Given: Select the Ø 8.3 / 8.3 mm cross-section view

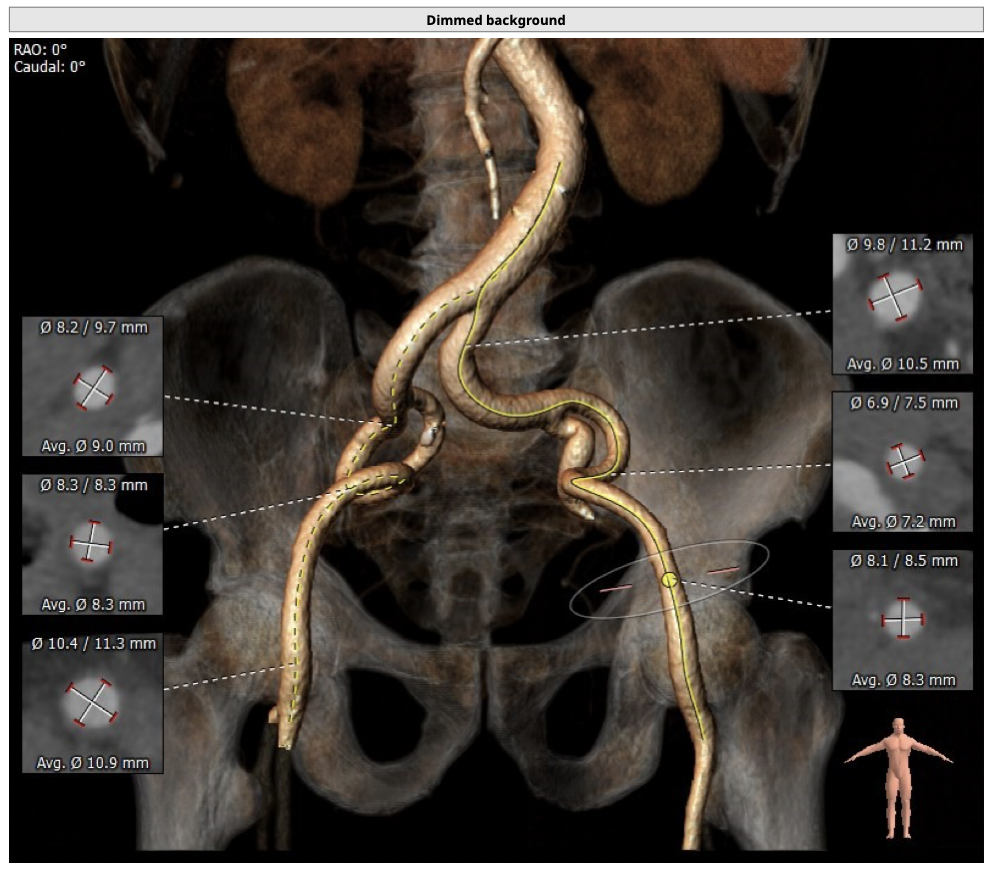Looking at the screenshot, I should [x=92, y=544].
